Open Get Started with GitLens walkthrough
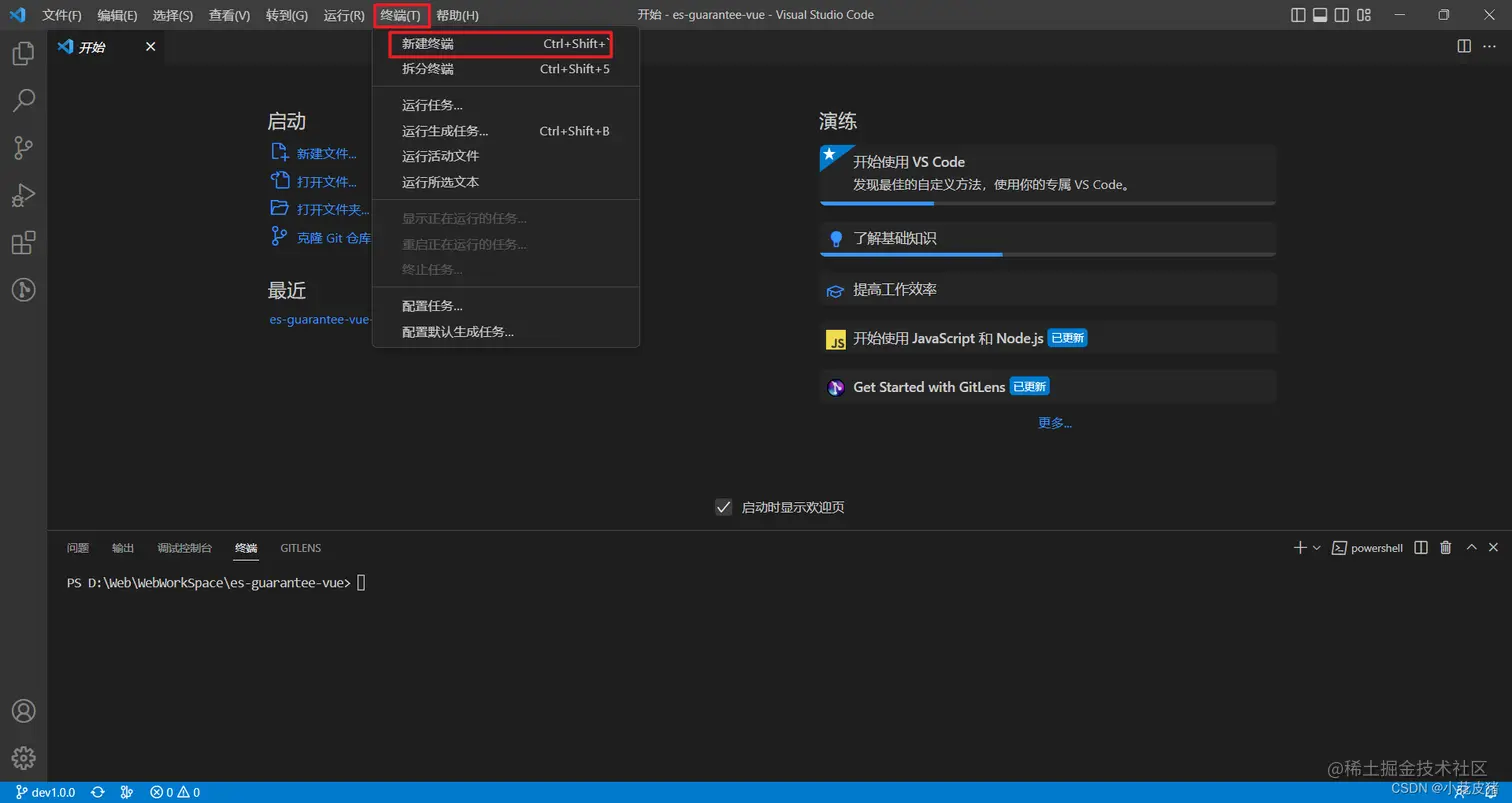Screen dimensions: 1512x803 [x=1048, y=387]
